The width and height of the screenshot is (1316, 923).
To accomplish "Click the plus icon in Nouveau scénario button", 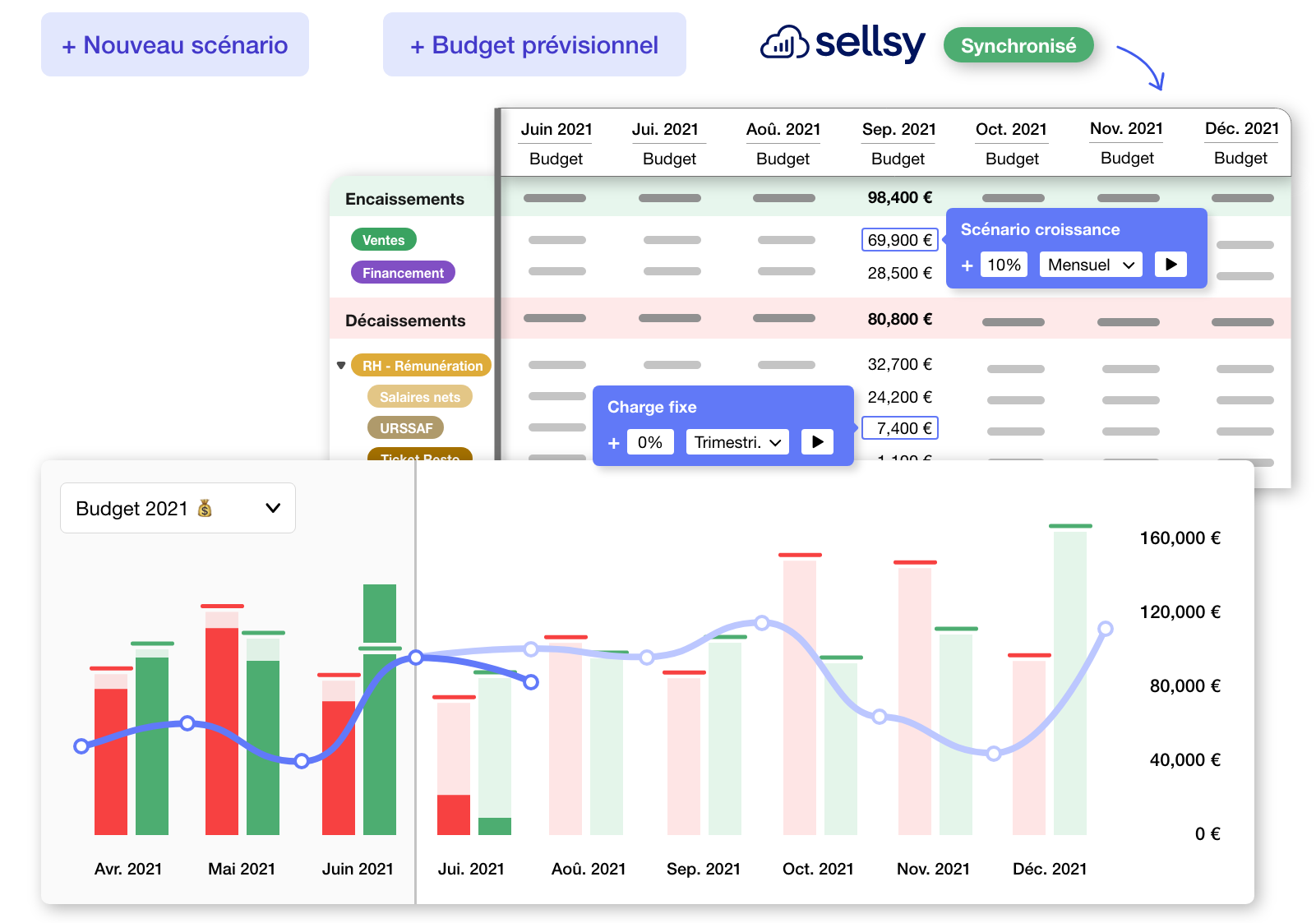I will [x=68, y=44].
